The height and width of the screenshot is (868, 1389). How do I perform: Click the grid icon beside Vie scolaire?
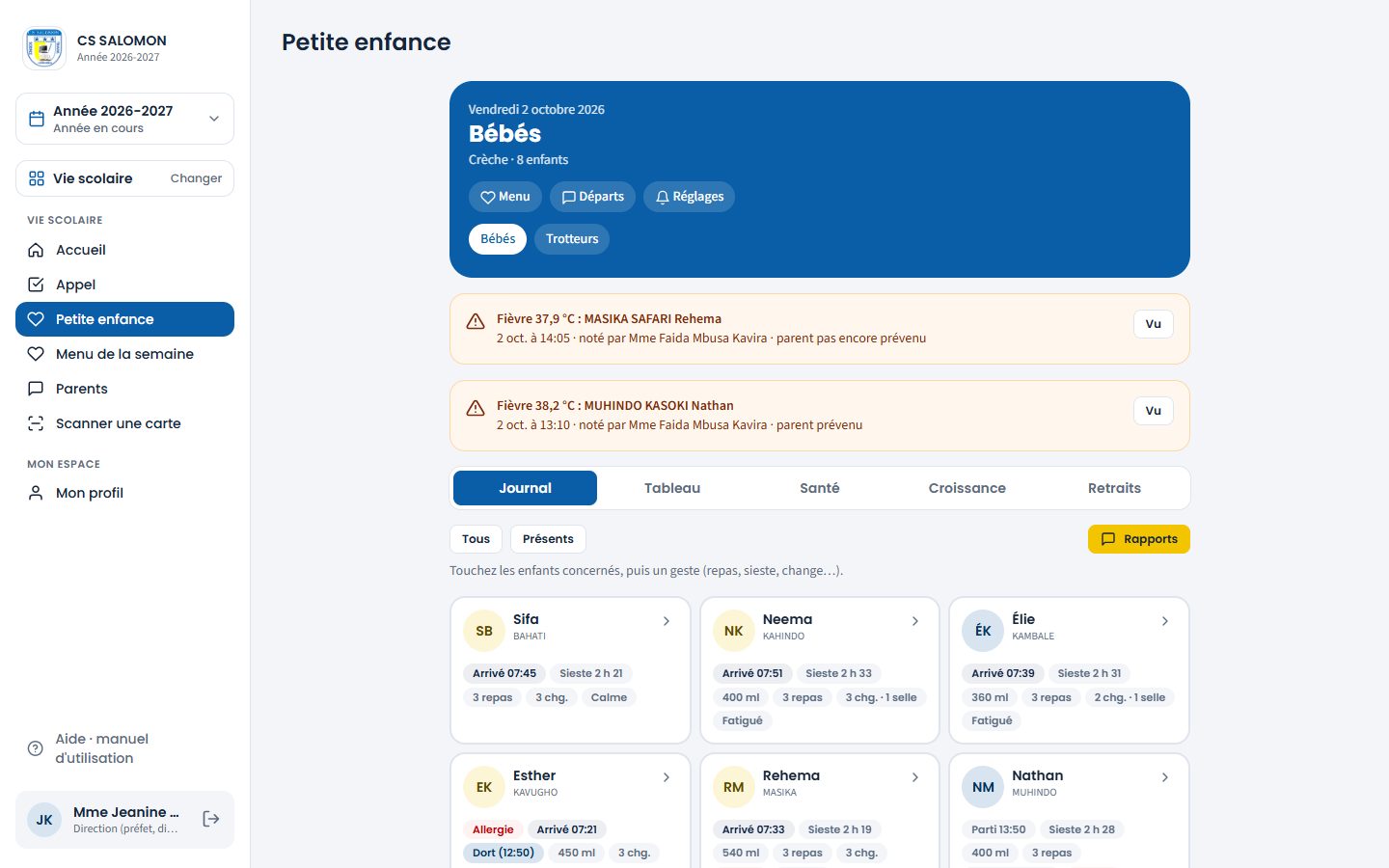click(x=37, y=178)
